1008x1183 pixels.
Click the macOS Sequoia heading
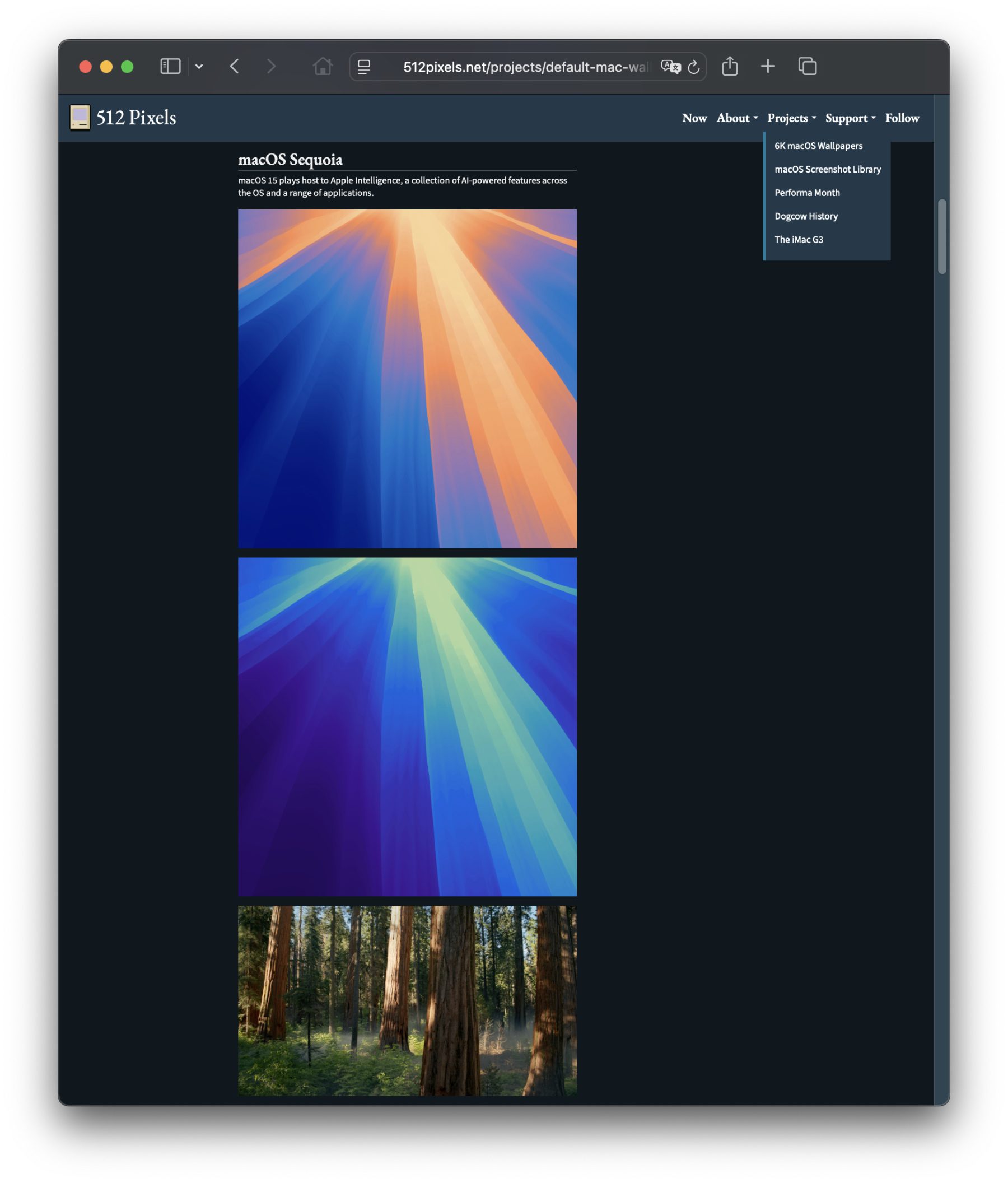point(290,159)
